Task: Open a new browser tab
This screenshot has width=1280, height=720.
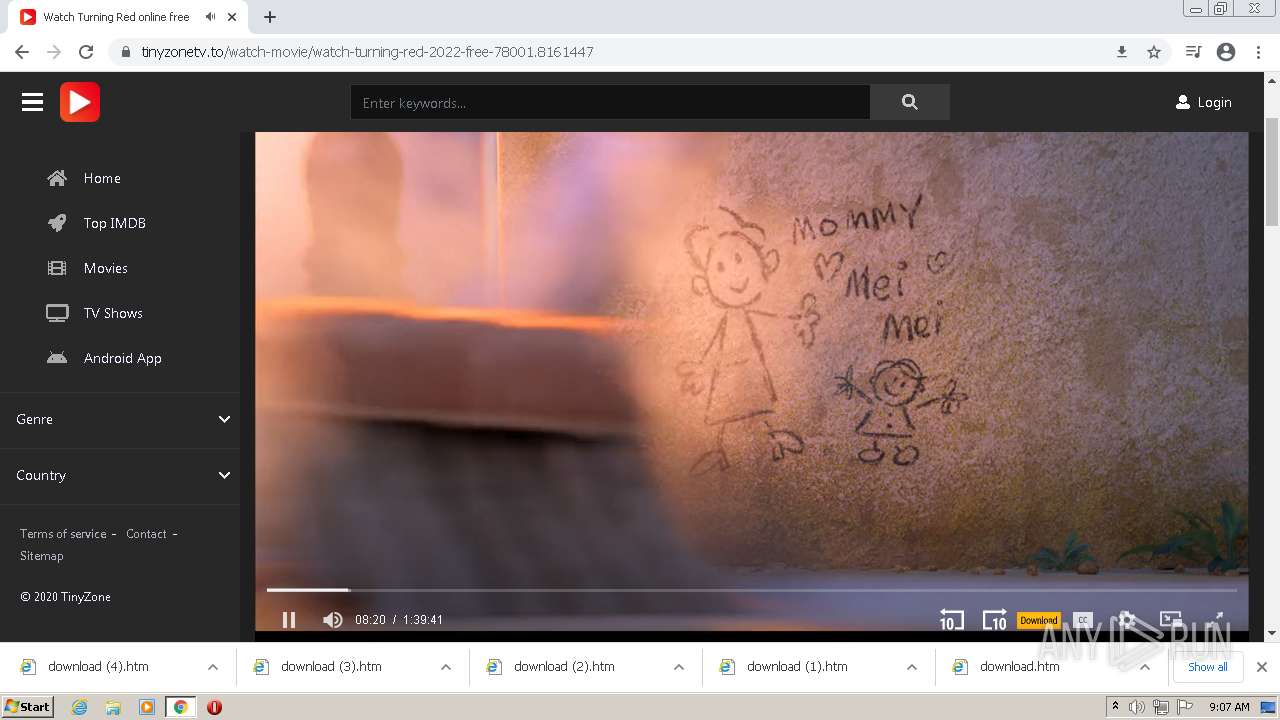Action: pos(270,17)
